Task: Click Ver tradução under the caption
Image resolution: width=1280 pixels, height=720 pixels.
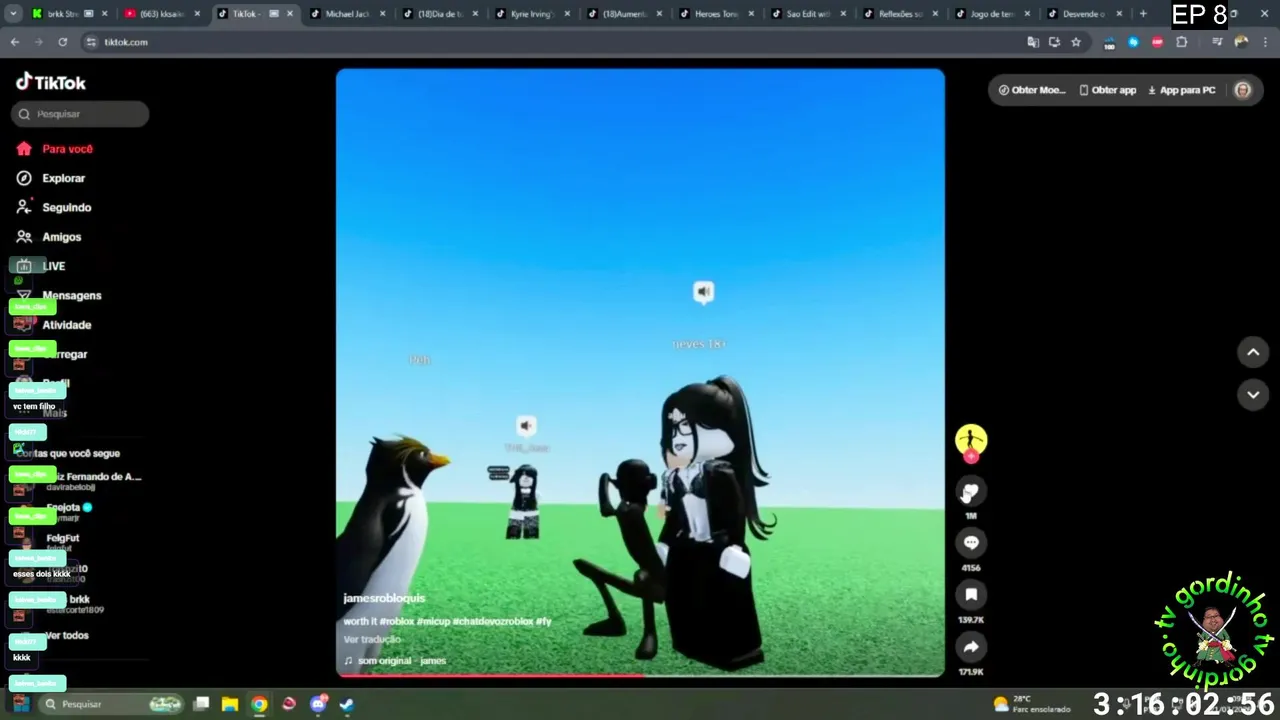Action: click(373, 639)
